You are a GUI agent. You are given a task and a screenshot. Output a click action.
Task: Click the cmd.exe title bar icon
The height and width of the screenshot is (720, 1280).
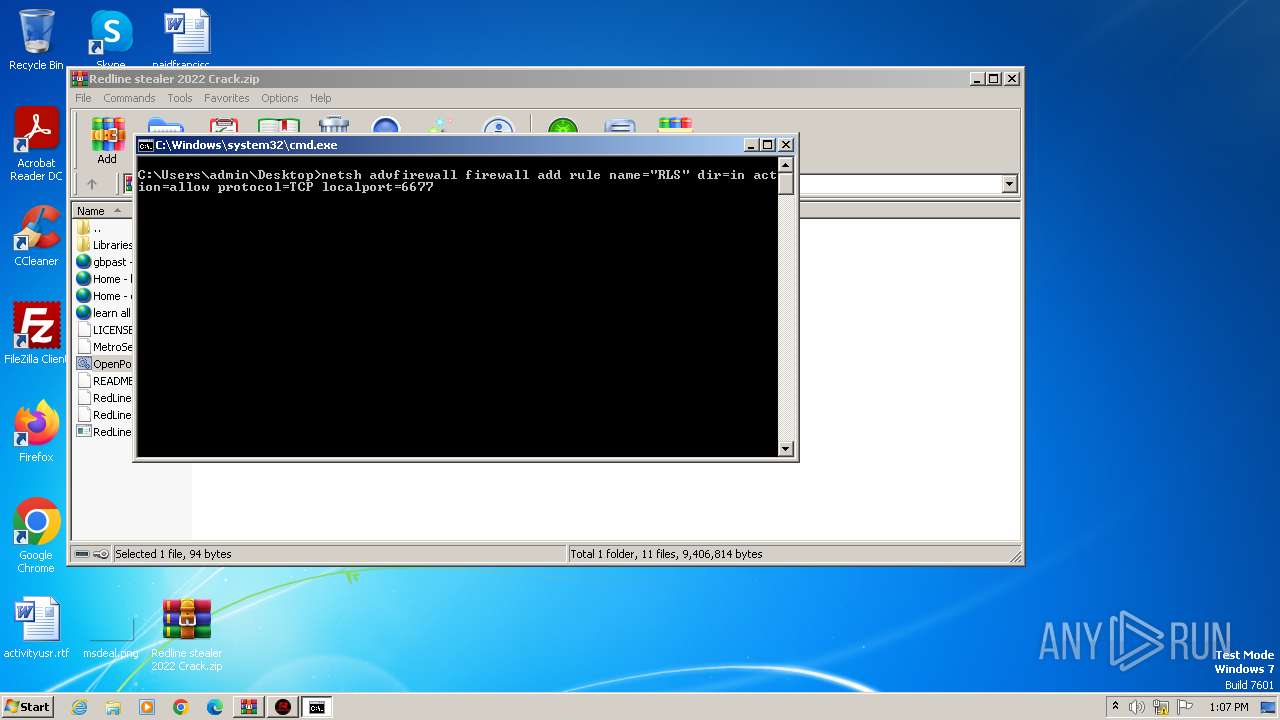pos(145,145)
